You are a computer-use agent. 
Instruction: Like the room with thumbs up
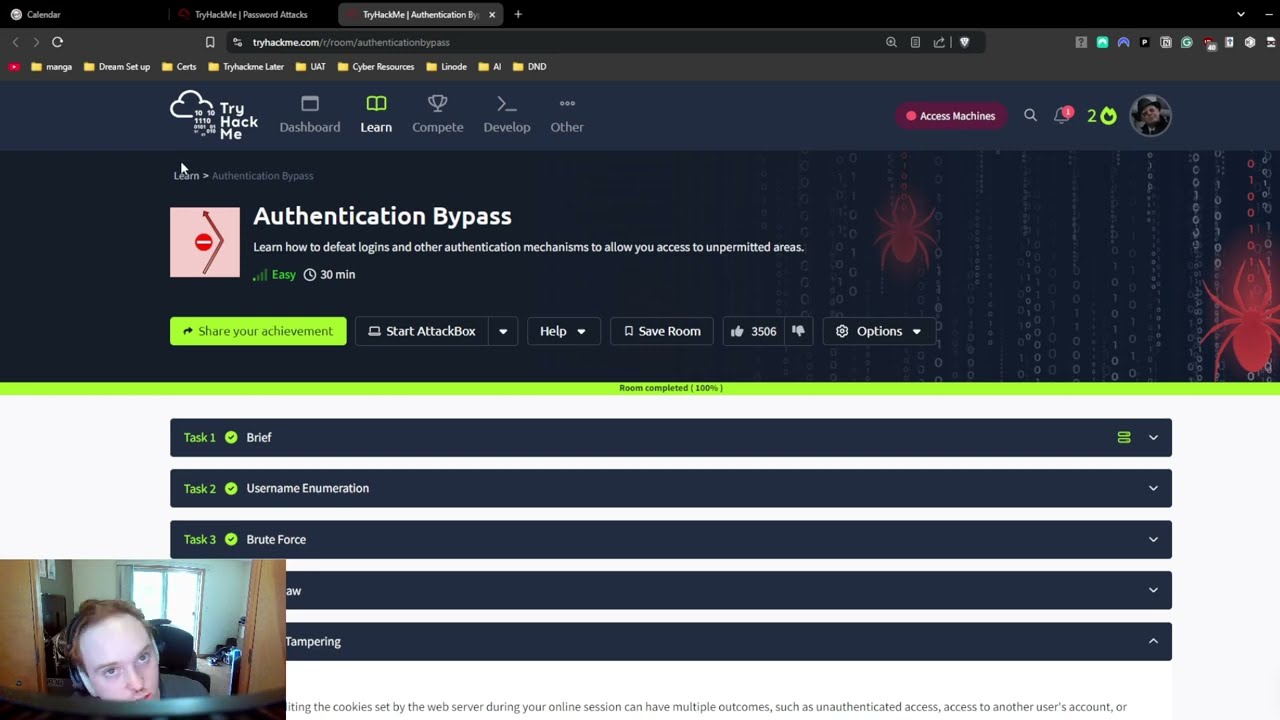737,331
